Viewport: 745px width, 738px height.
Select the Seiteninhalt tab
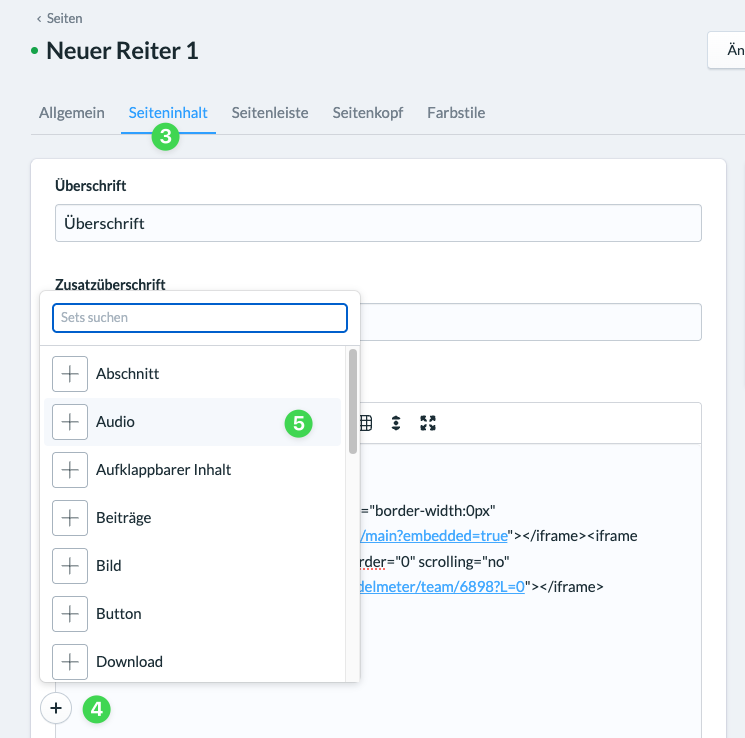[168, 113]
